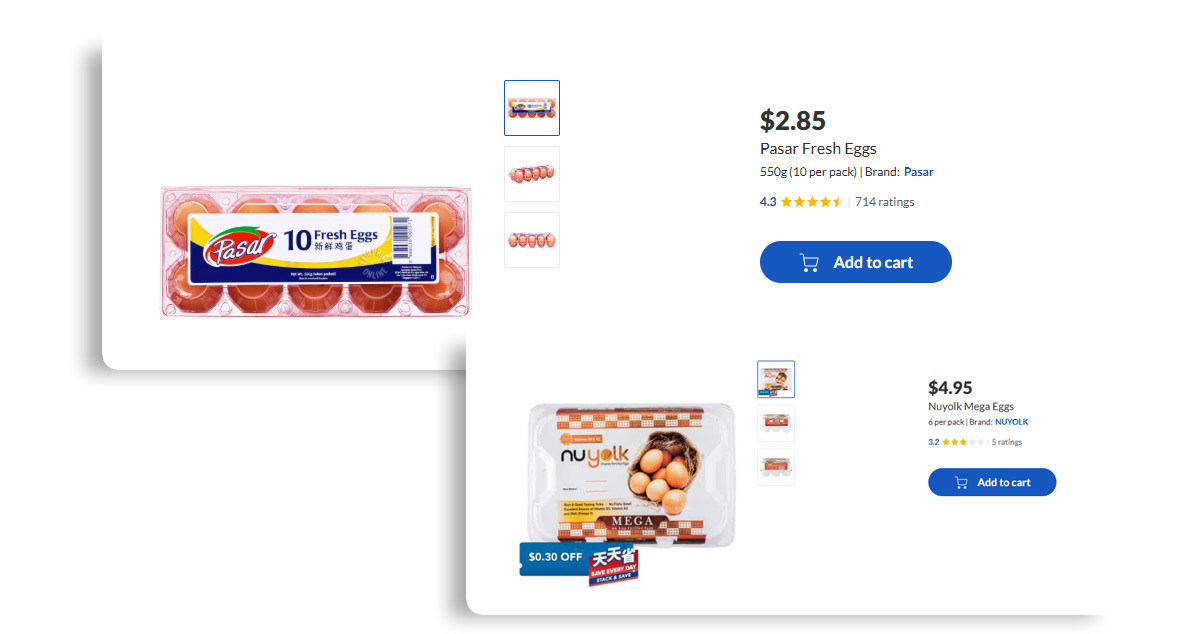Add Pasar Fresh Eggs to cart
The height and width of the screenshot is (634, 1202).
pyautogui.click(x=856, y=262)
